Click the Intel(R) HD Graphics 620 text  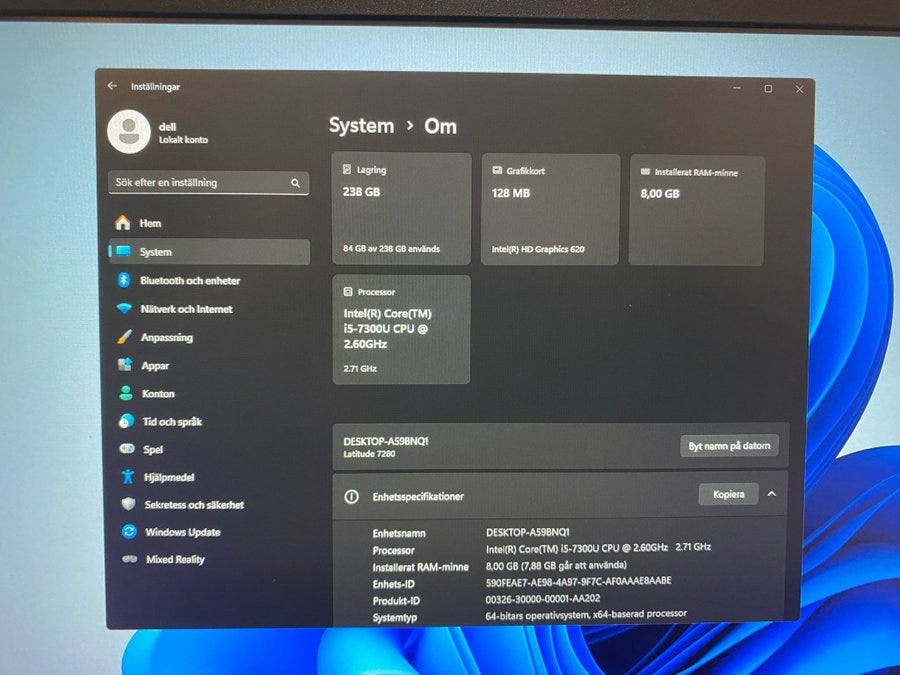point(538,249)
